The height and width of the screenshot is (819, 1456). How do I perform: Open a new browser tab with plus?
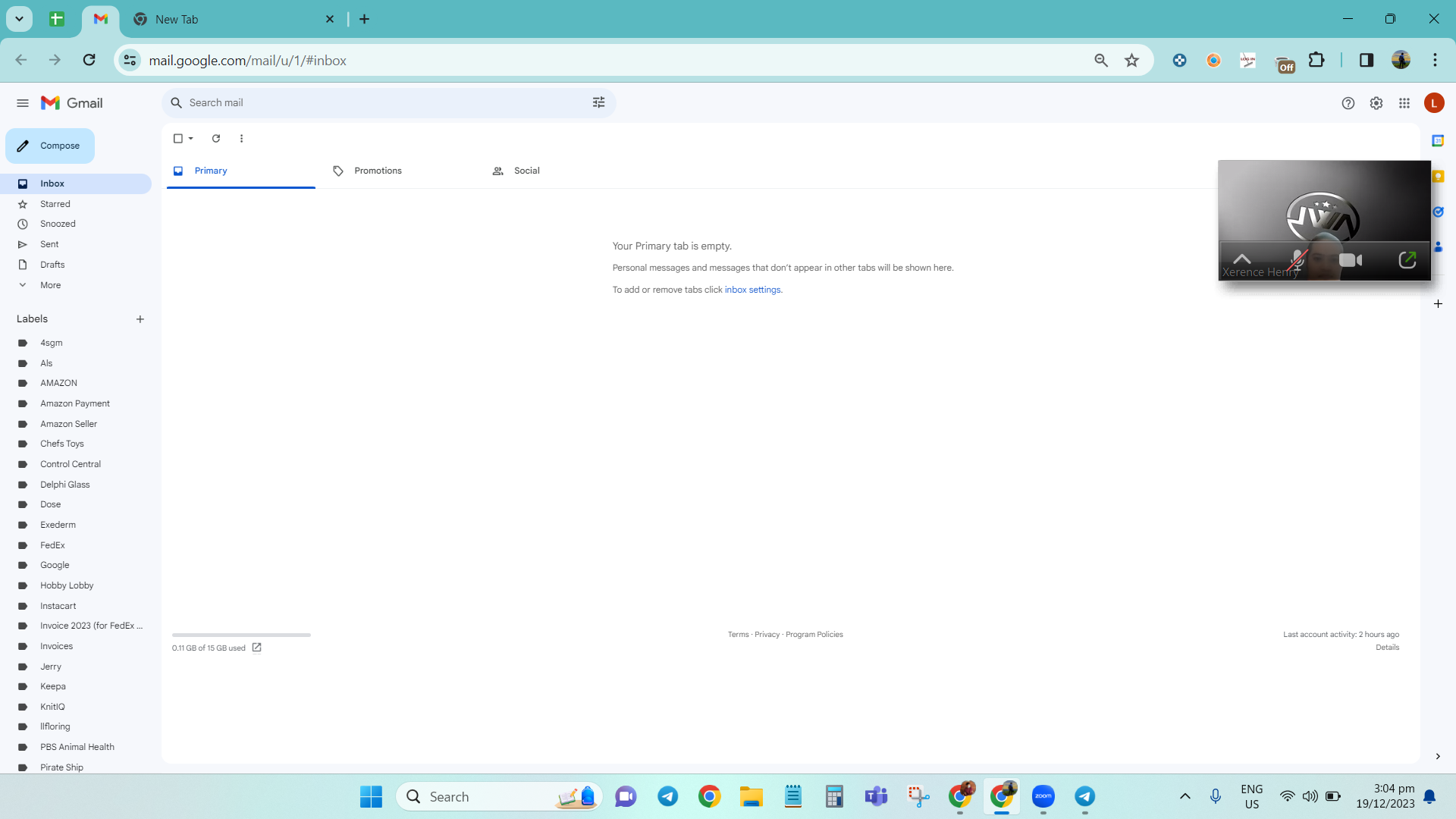(x=364, y=20)
